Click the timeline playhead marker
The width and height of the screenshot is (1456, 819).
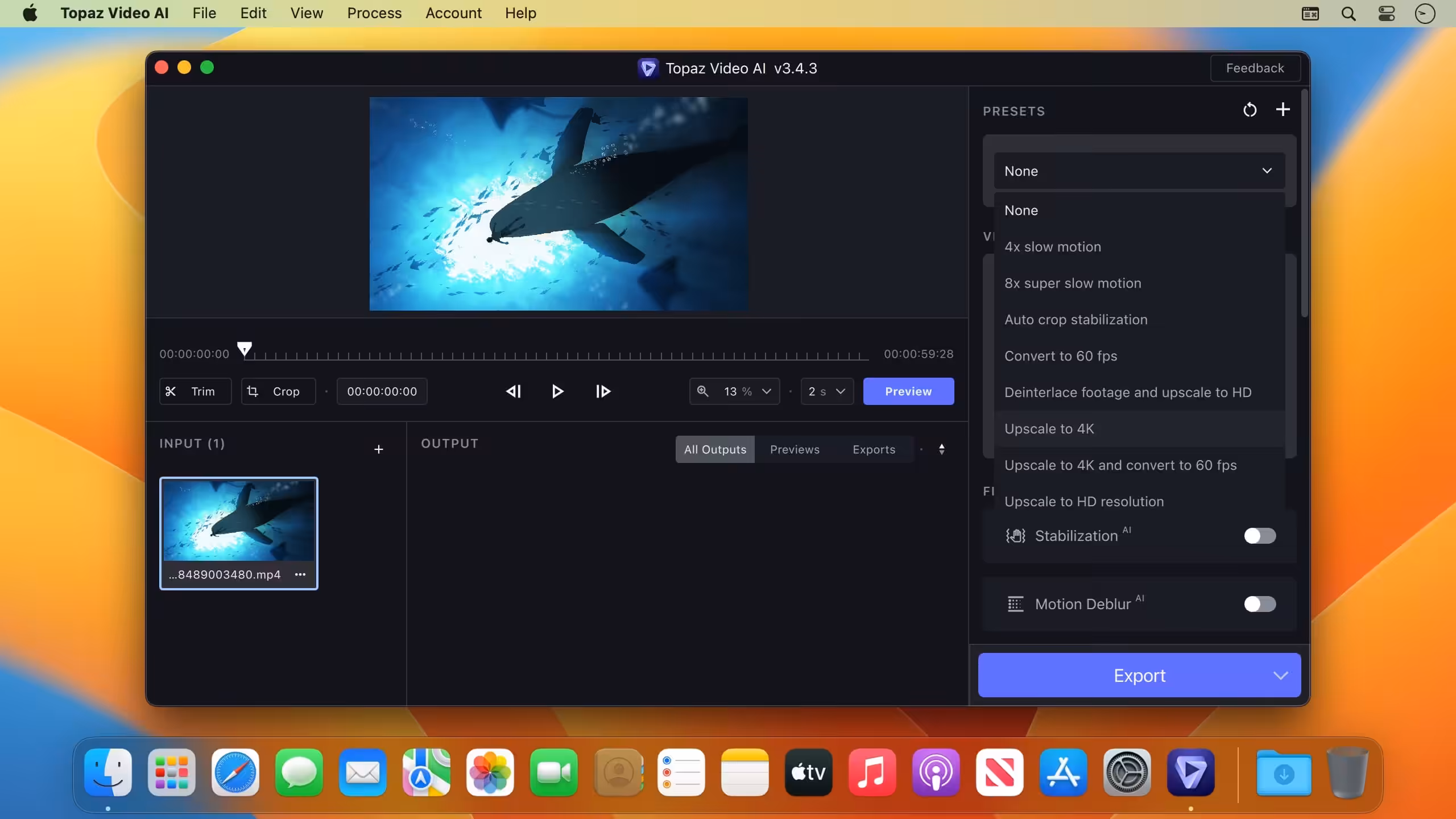coord(245,349)
